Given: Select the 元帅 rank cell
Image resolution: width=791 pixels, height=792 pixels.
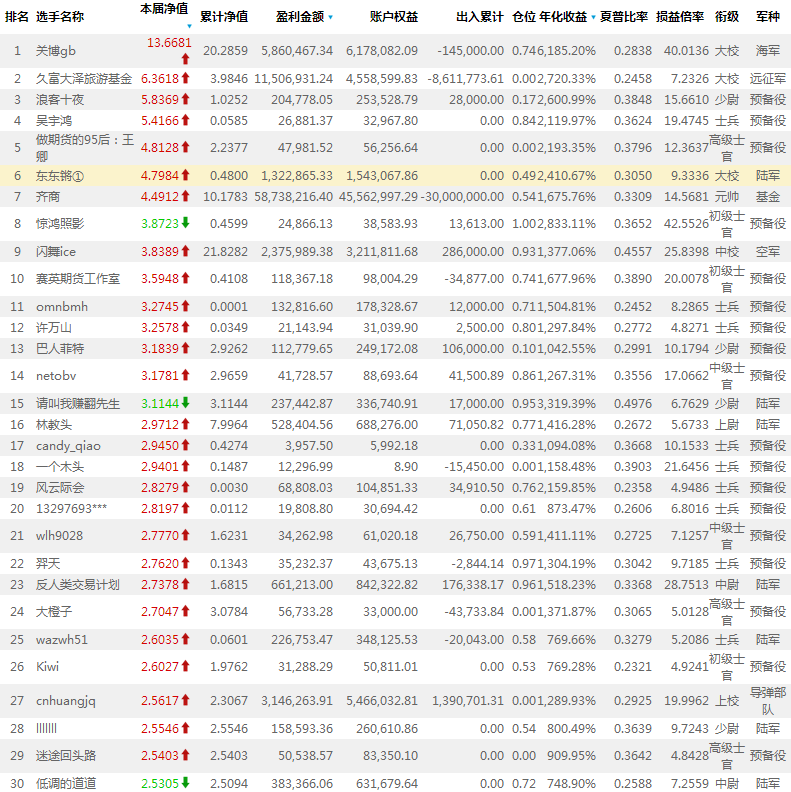Looking at the screenshot, I should point(727,196).
